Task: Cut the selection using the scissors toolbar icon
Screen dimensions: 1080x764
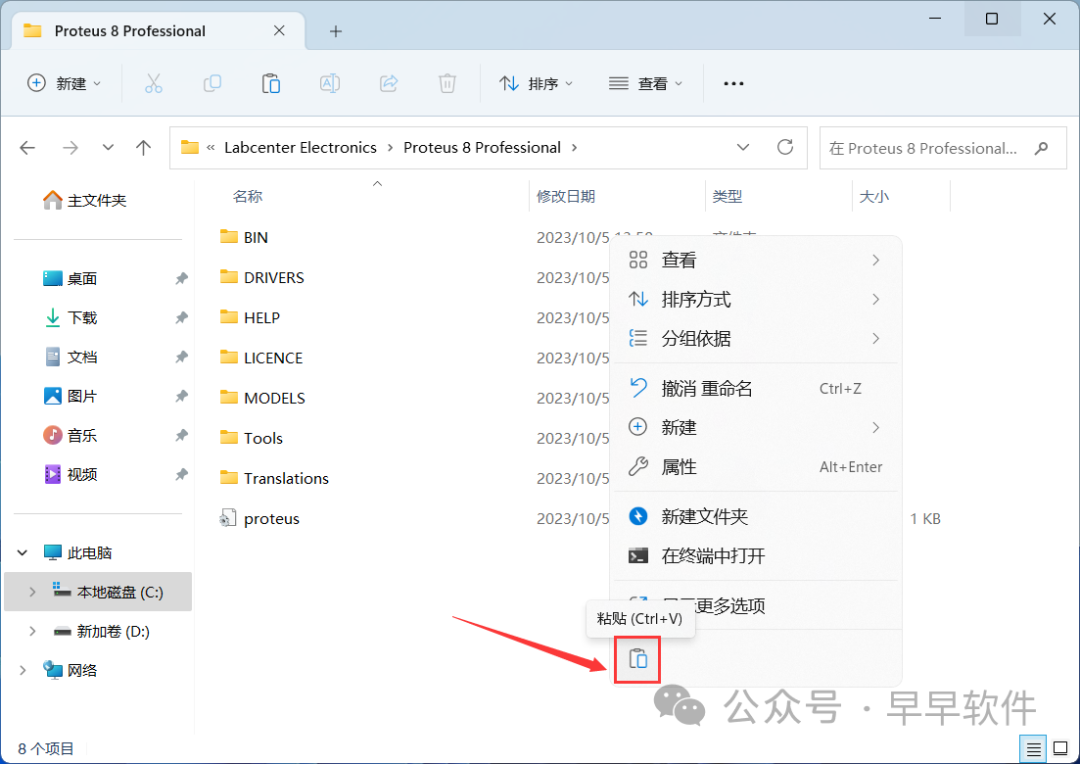Action: 153,83
